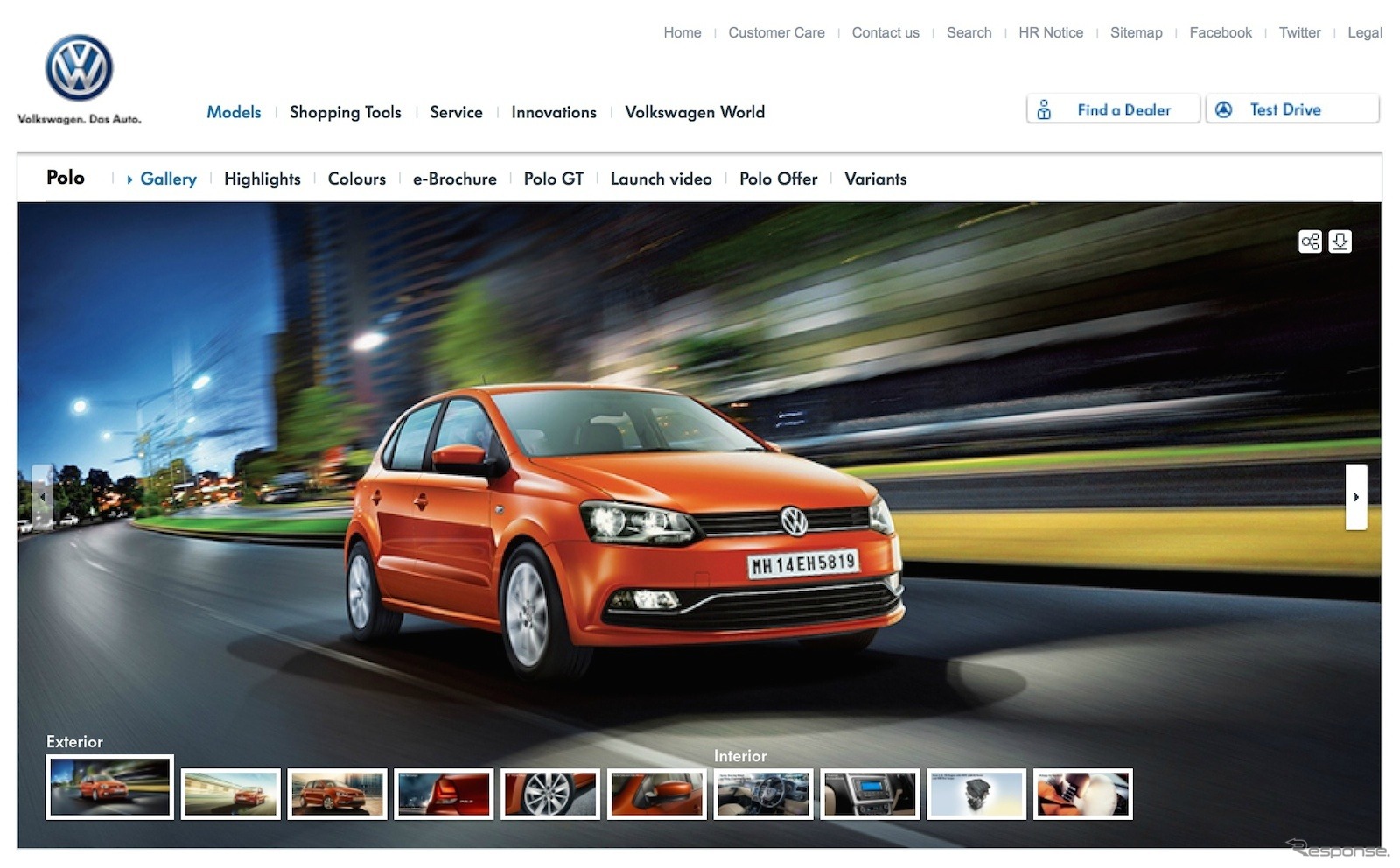Go to next gallery image arrow
The width and height of the screenshot is (1400, 868).
point(1355,497)
